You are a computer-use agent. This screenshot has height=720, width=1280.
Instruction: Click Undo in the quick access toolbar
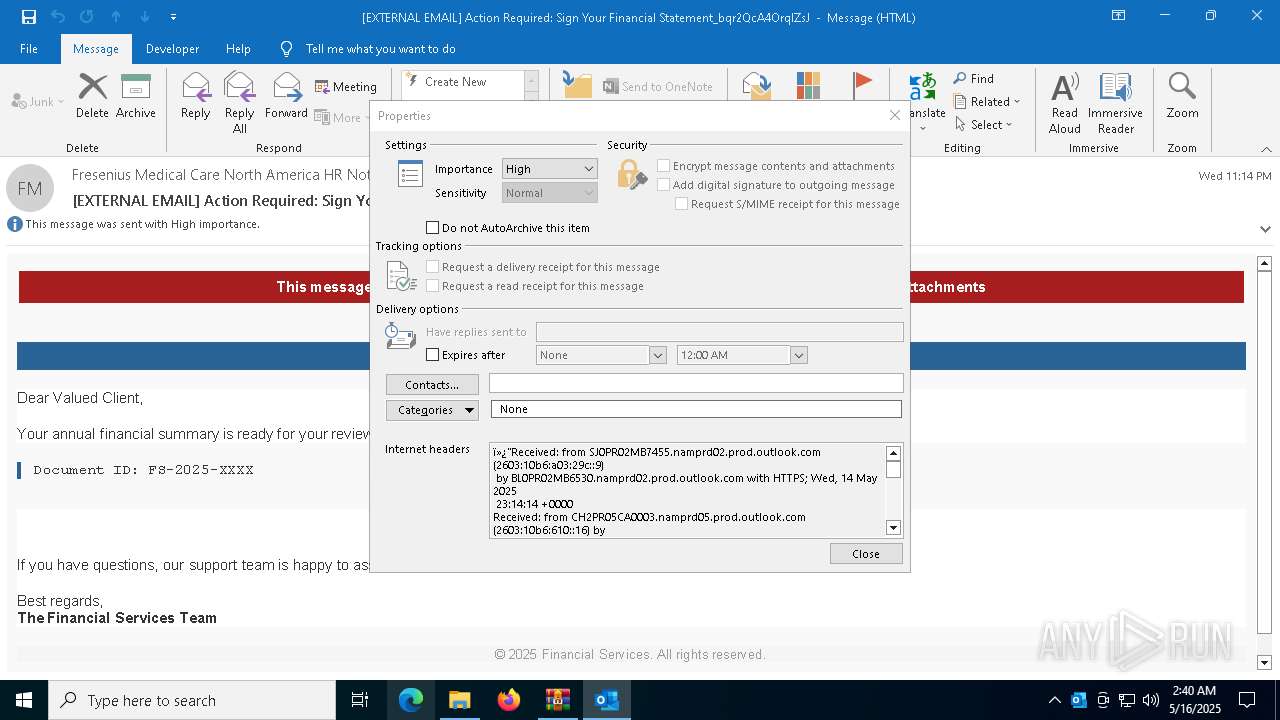[58, 17]
